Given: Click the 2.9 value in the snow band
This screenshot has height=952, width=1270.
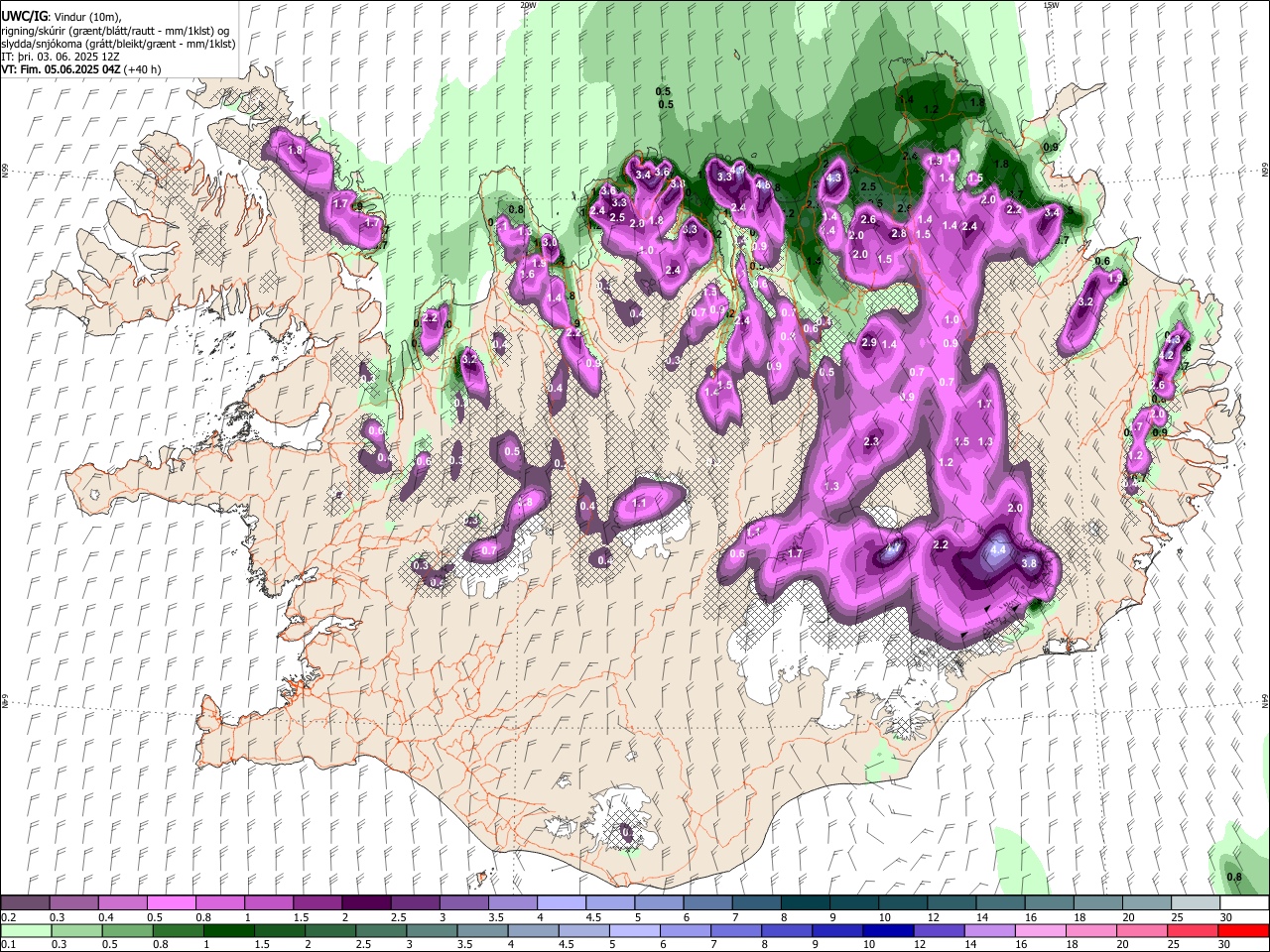Looking at the screenshot, I should [x=869, y=343].
